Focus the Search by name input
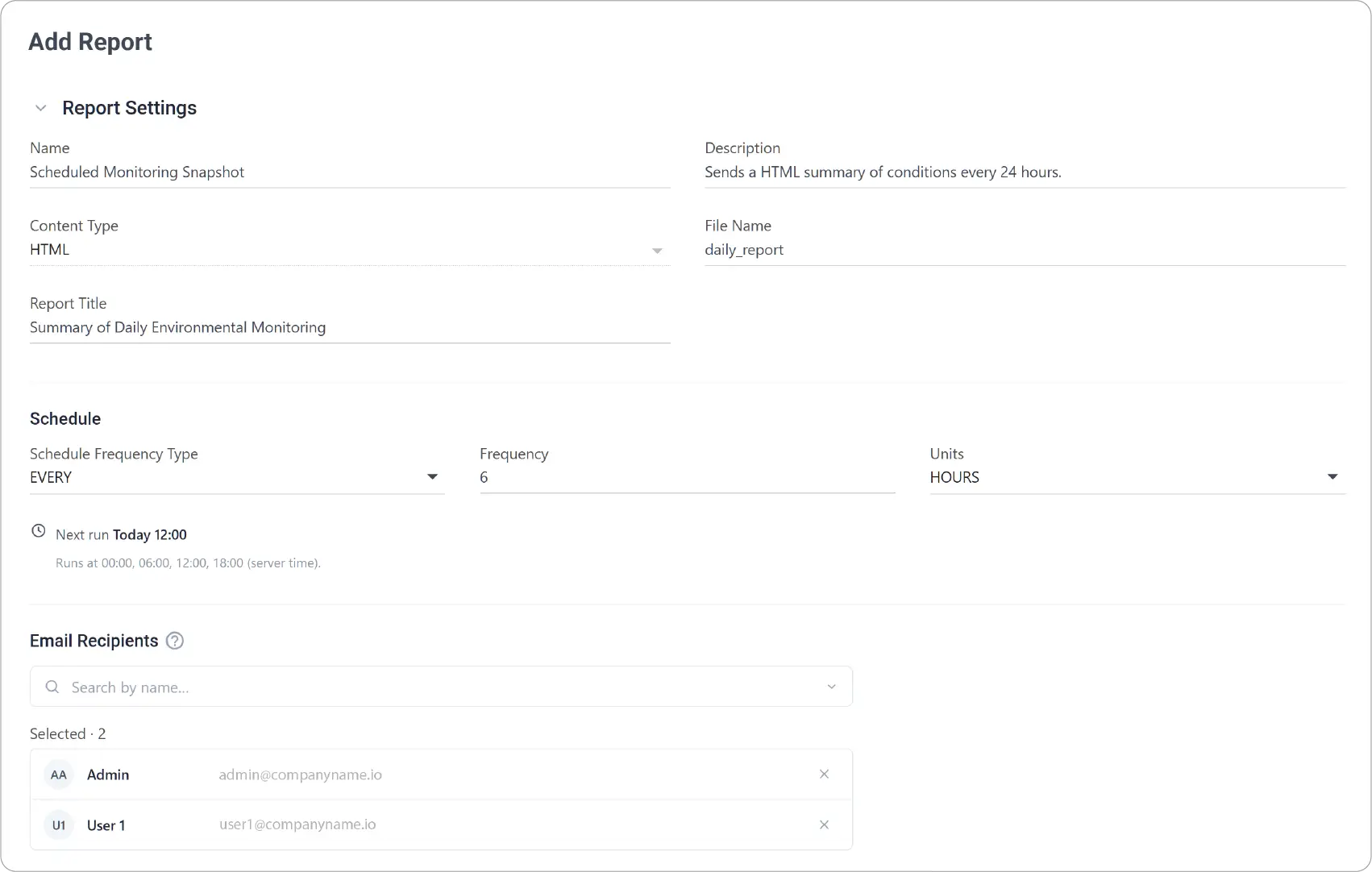 point(441,687)
